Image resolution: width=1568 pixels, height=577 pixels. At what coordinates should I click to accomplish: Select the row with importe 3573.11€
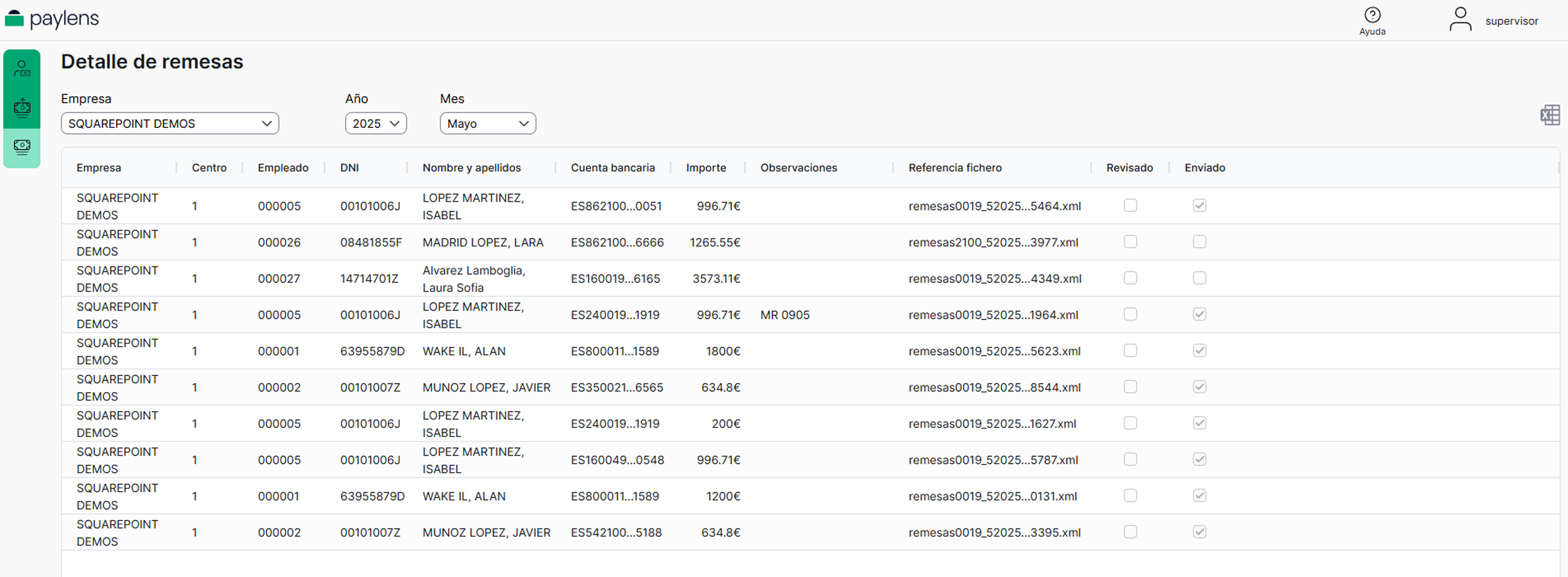click(x=716, y=279)
